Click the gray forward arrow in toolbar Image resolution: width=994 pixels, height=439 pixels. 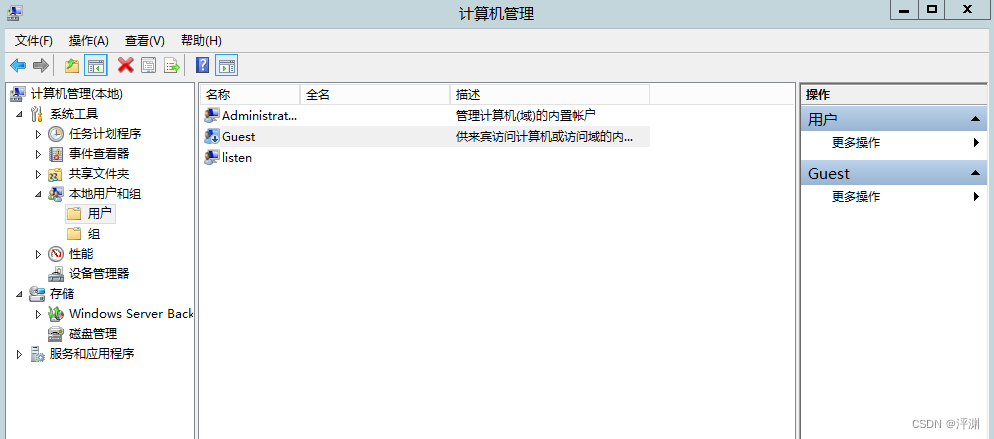click(x=41, y=65)
